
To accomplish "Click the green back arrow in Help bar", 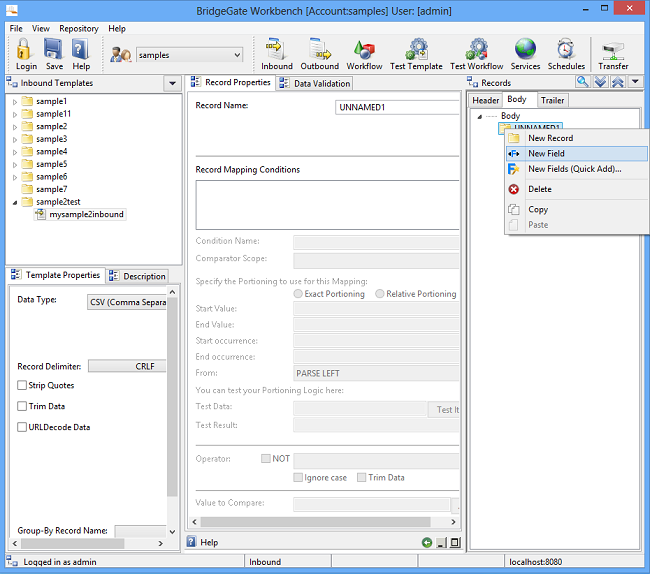I will pos(427,543).
